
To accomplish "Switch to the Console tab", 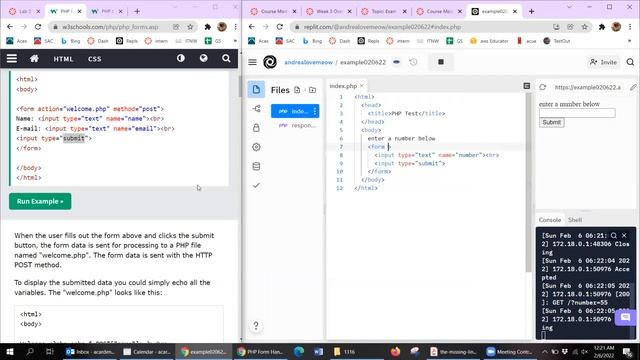I will click(x=549, y=220).
